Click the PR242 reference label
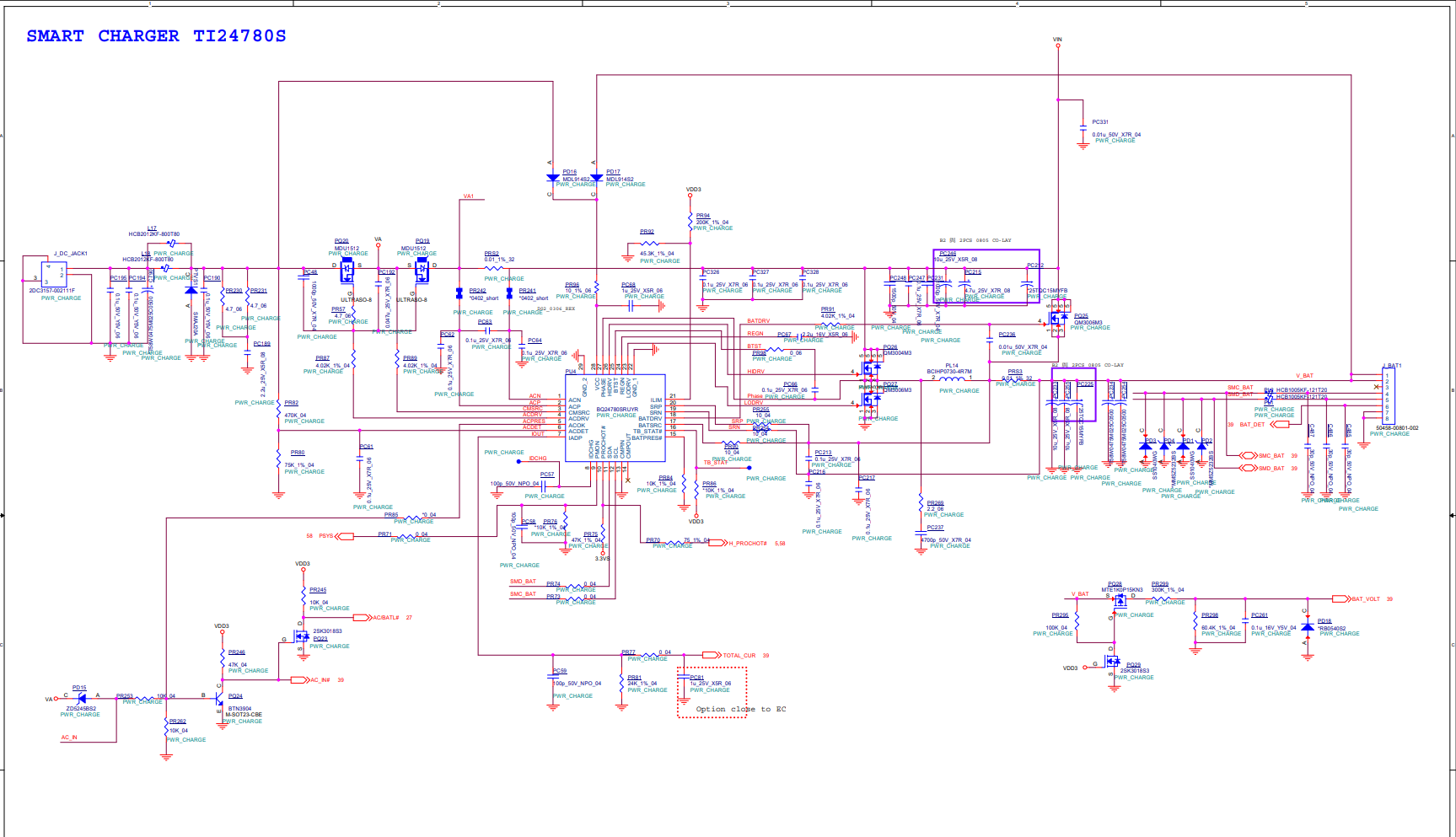Screen dimensions: 1456x837 coord(478,291)
